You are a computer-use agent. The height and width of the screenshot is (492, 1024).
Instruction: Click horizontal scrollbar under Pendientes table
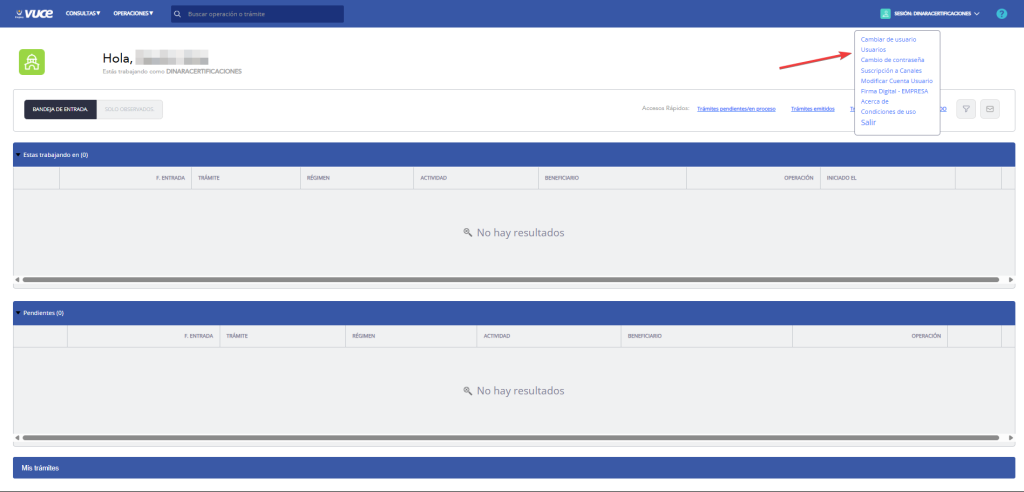click(x=510, y=438)
